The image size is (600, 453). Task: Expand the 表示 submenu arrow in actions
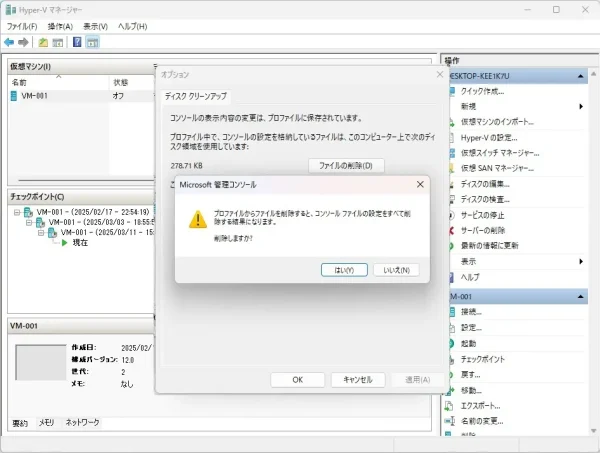coord(581,261)
